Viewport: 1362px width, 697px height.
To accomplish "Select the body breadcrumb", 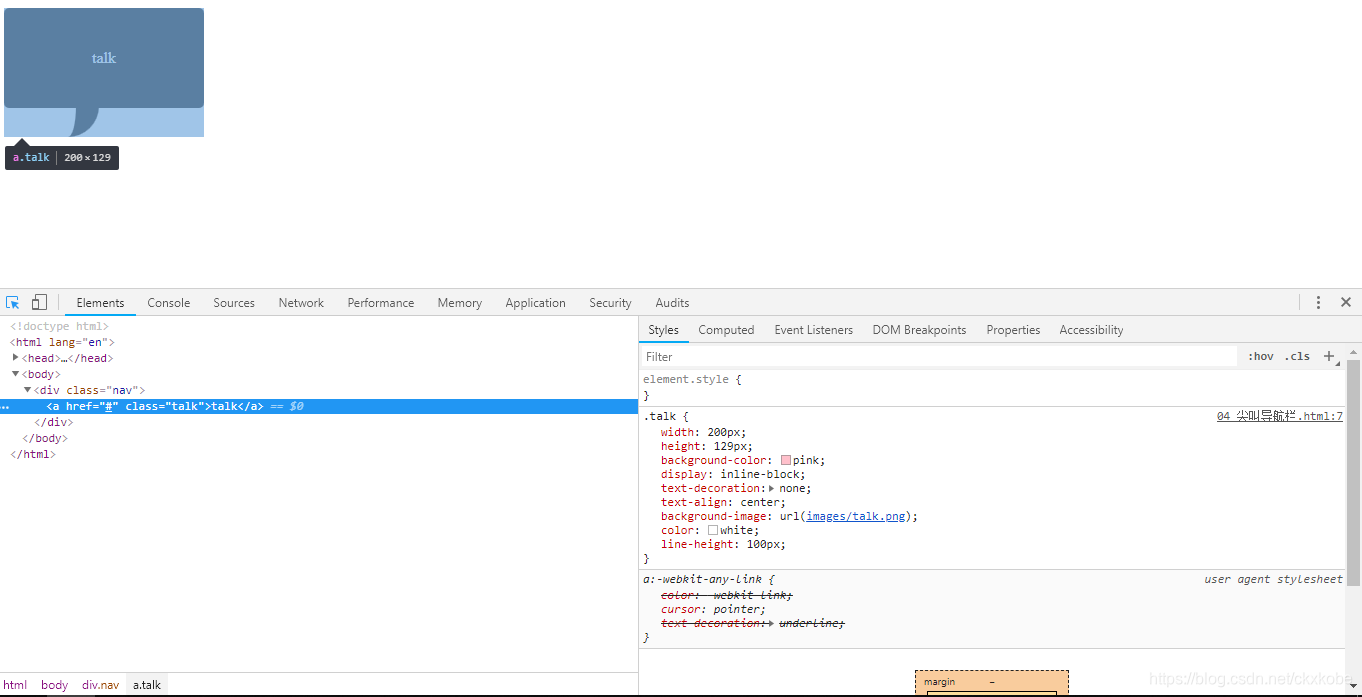I will pyautogui.click(x=55, y=685).
